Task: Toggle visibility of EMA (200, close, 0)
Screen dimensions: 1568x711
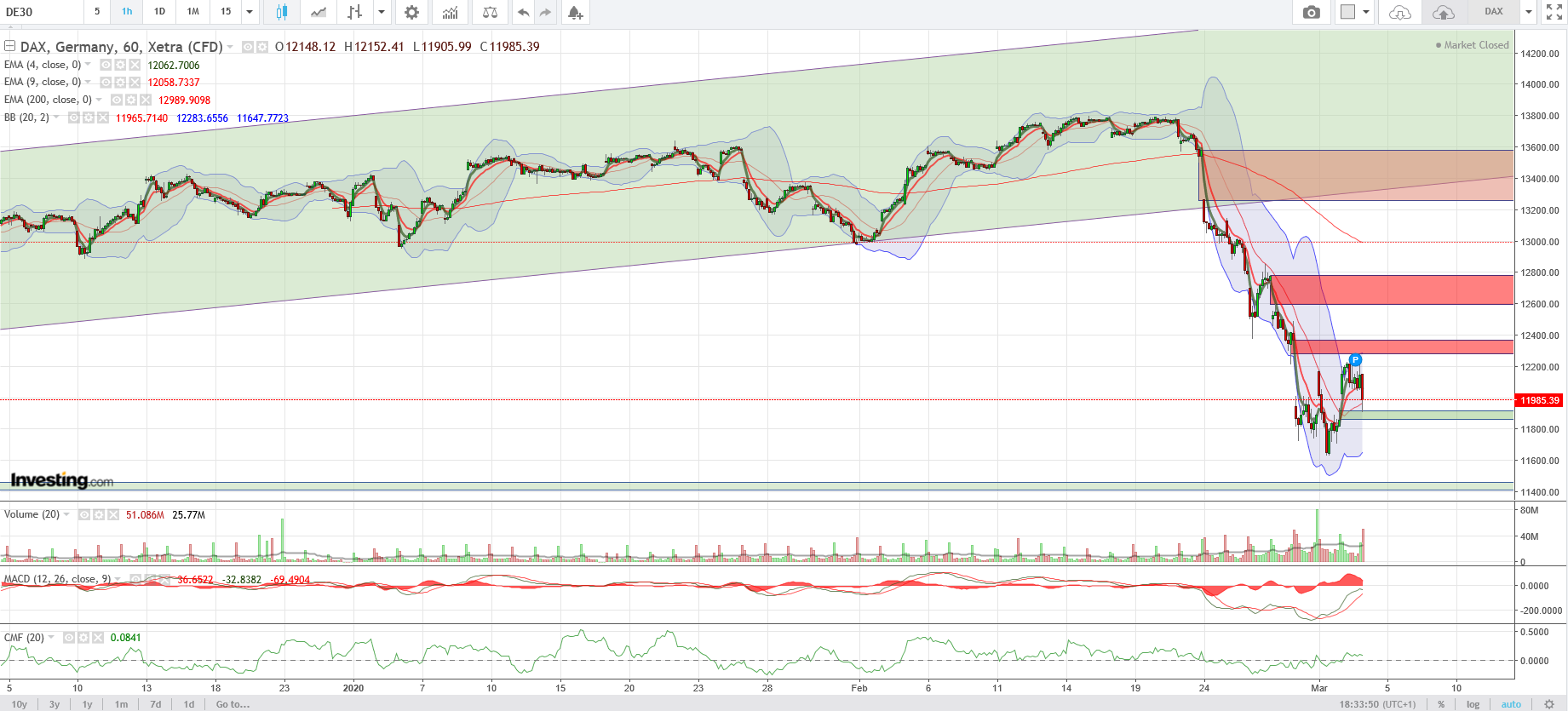Action: click(x=117, y=100)
